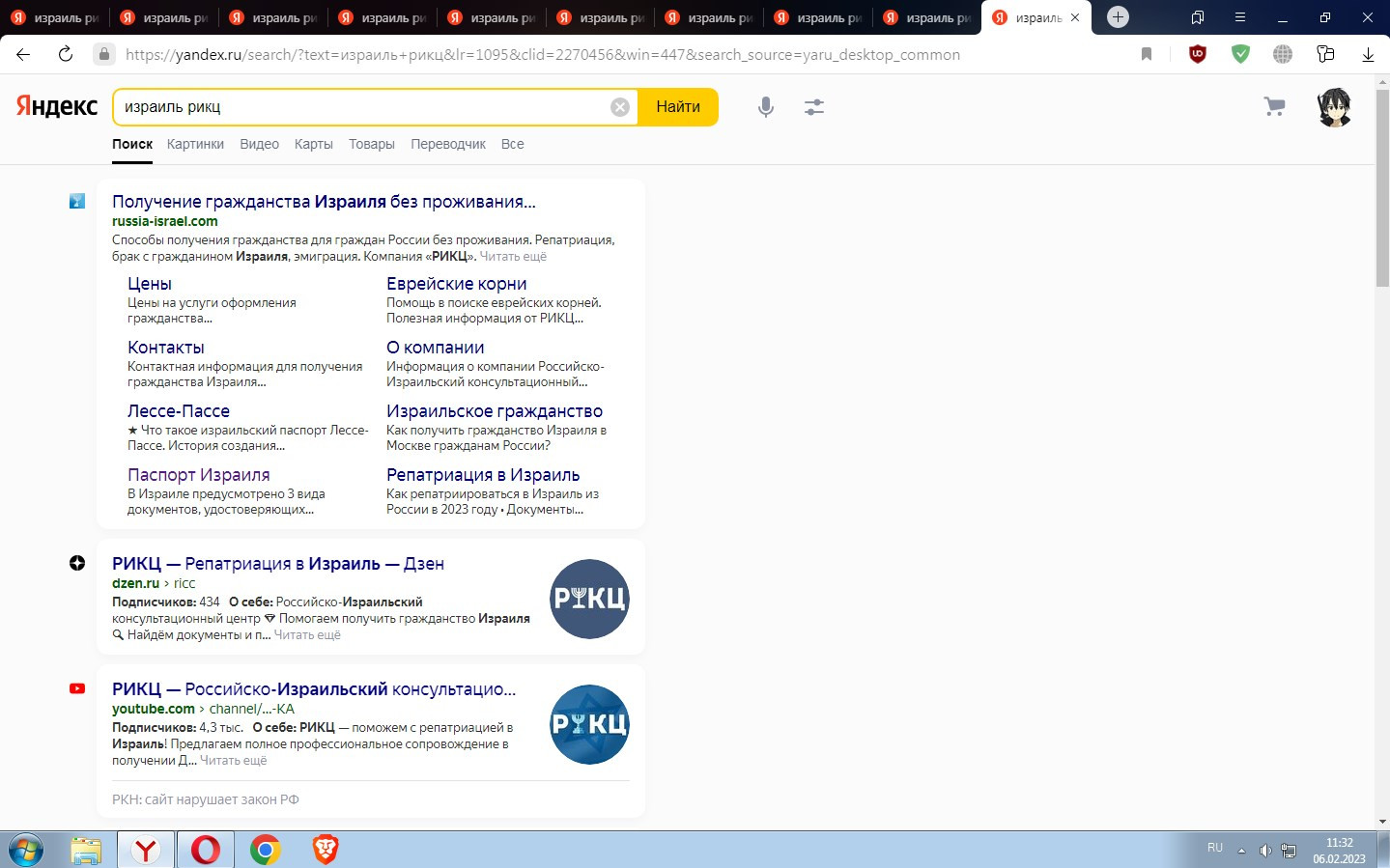1390x868 pixels.
Task: Open the Репатриация в Израиль sitelink
Action: coord(483,475)
